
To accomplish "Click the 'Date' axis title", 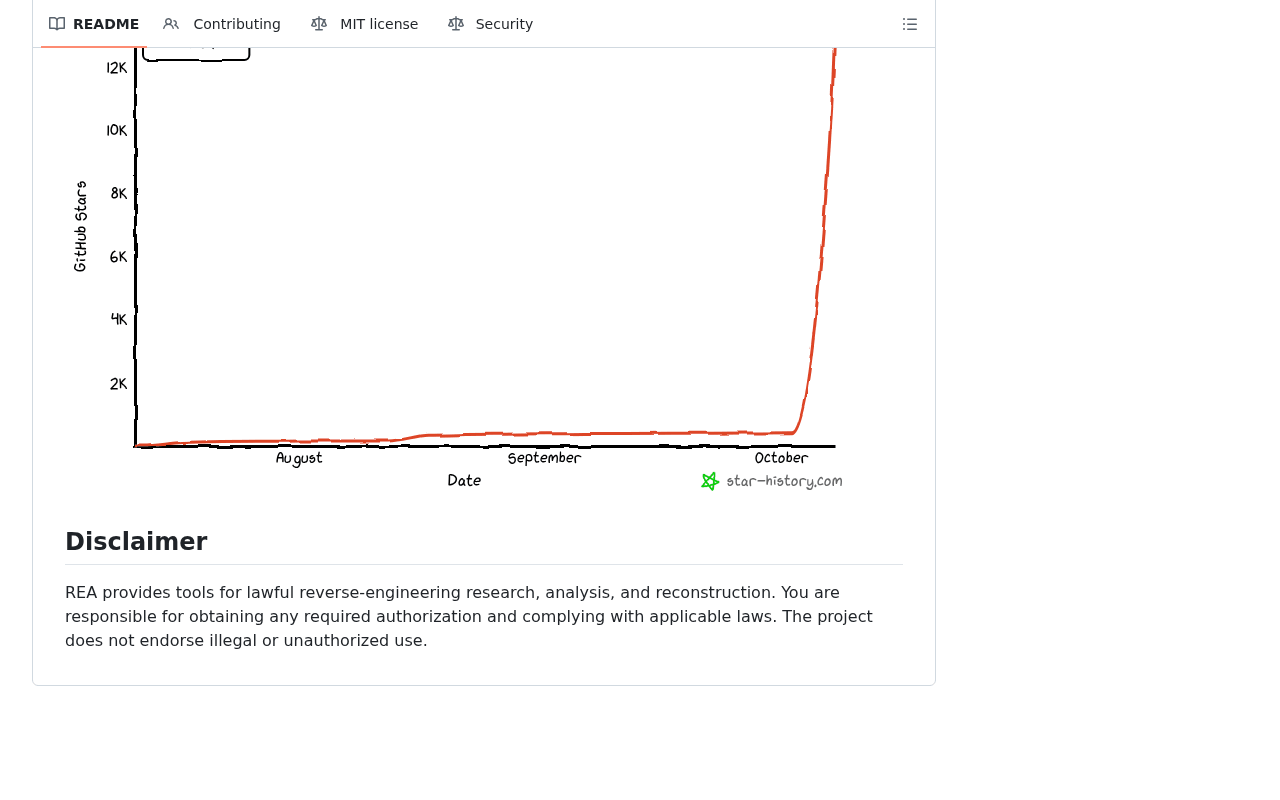I will coord(464,481).
